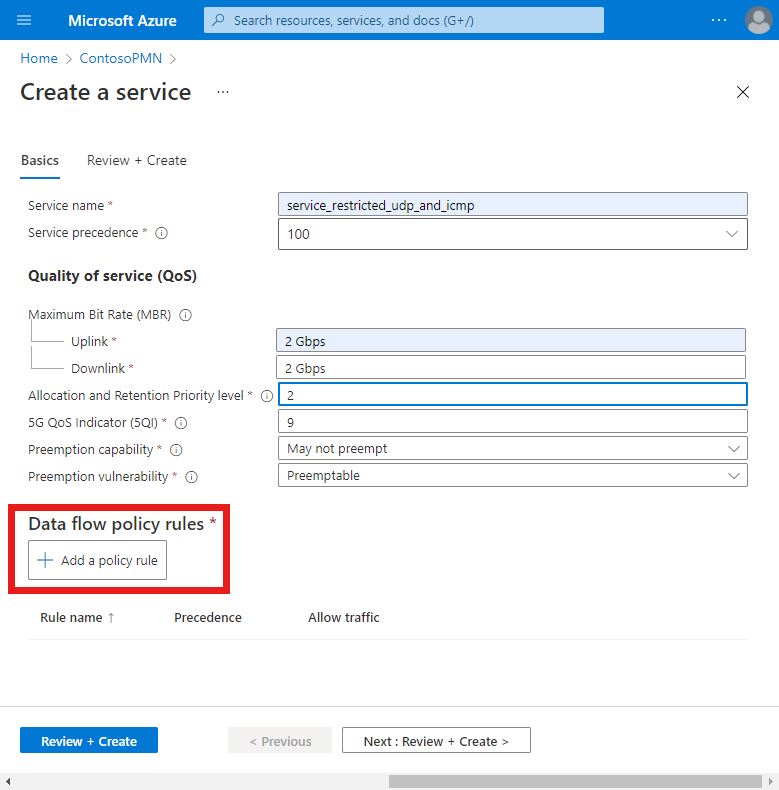Go to Home breadcrumb
The width and height of the screenshot is (779, 790).
click(39, 58)
